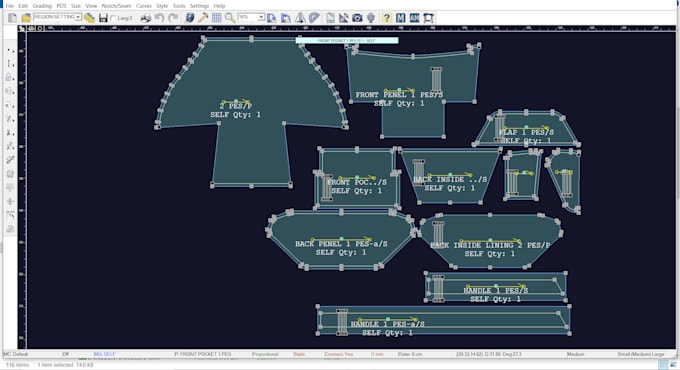The height and width of the screenshot is (370, 680).
Task: Click the Save floppy disk icon
Action: [103, 18]
